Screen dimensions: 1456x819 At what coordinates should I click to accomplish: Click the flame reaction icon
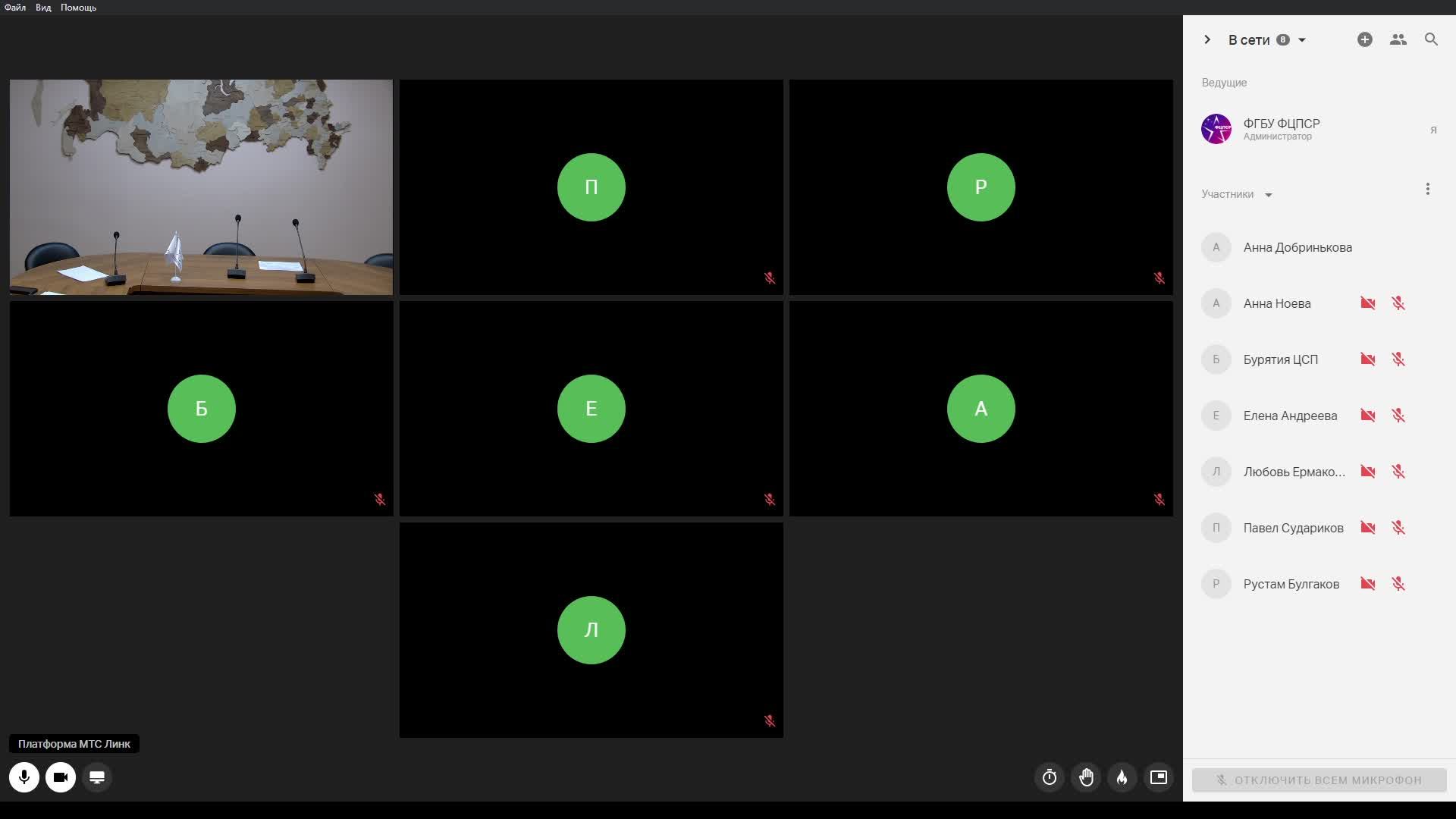coord(1122,777)
